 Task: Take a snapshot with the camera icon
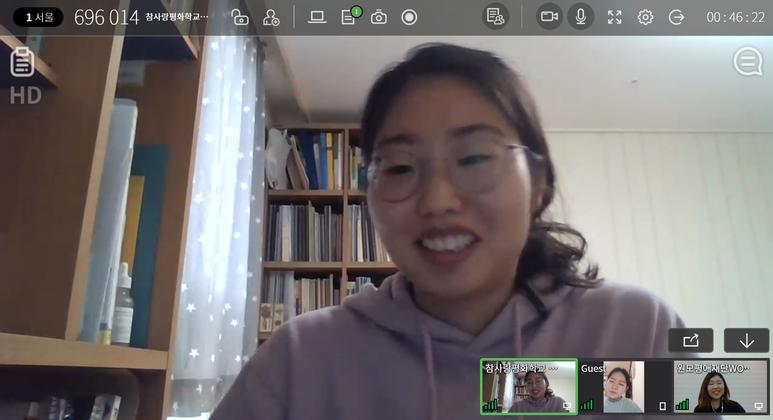tap(379, 18)
